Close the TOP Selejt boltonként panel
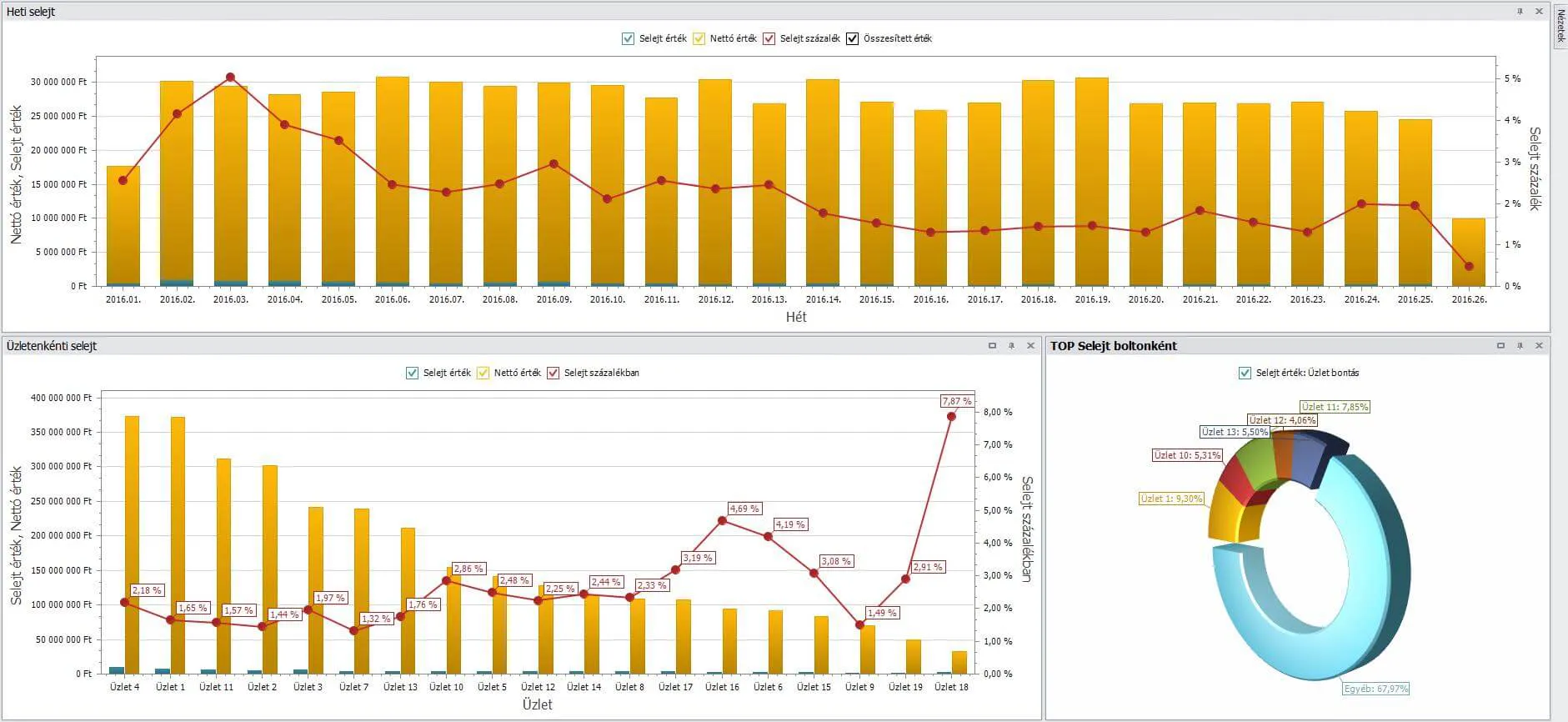This screenshot has width=1568, height=722. [1539, 346]
